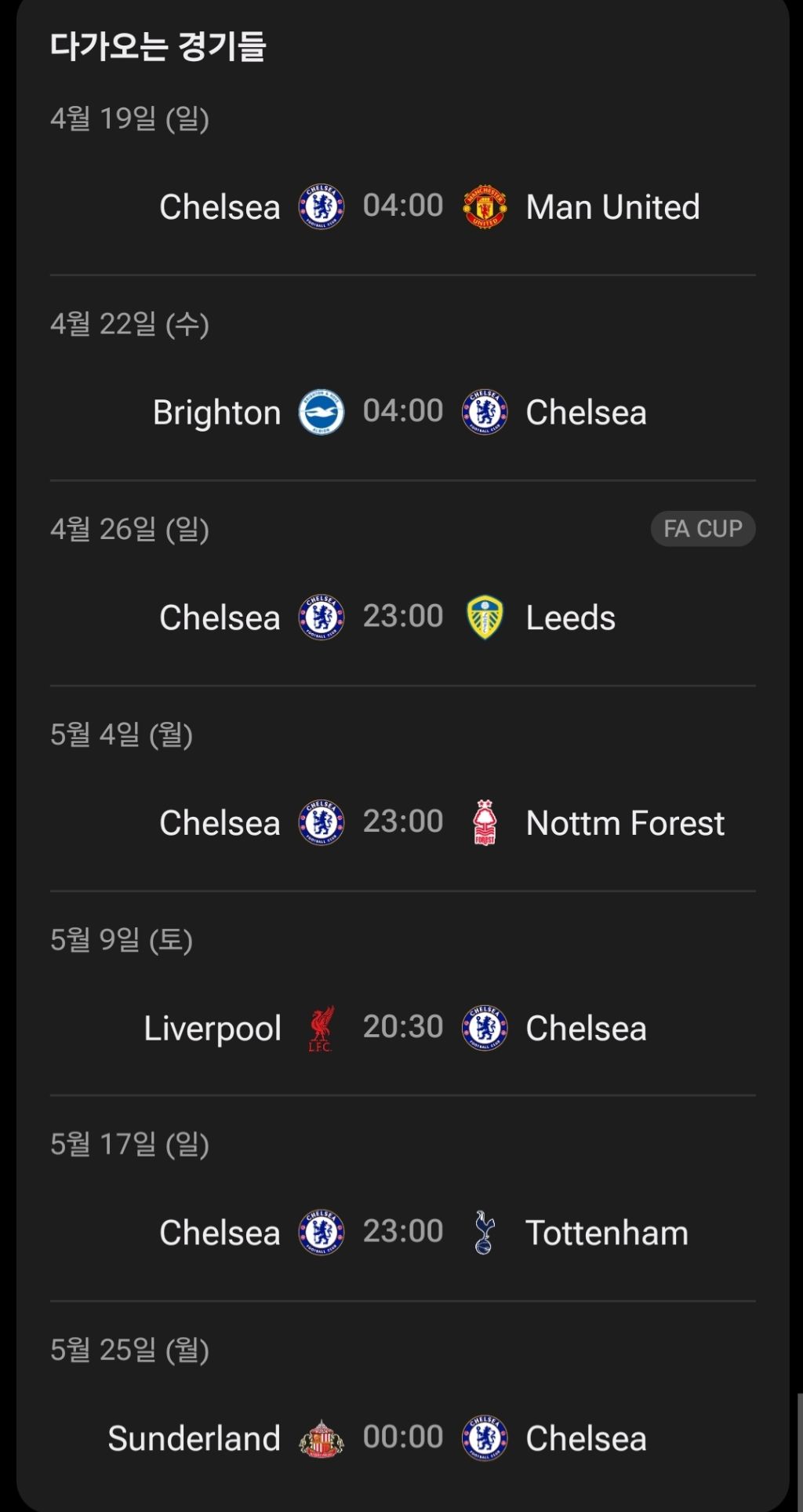Select the Tottenham team name
The height and width of the screenshot is (1512, 803).
coord(606,1233)
